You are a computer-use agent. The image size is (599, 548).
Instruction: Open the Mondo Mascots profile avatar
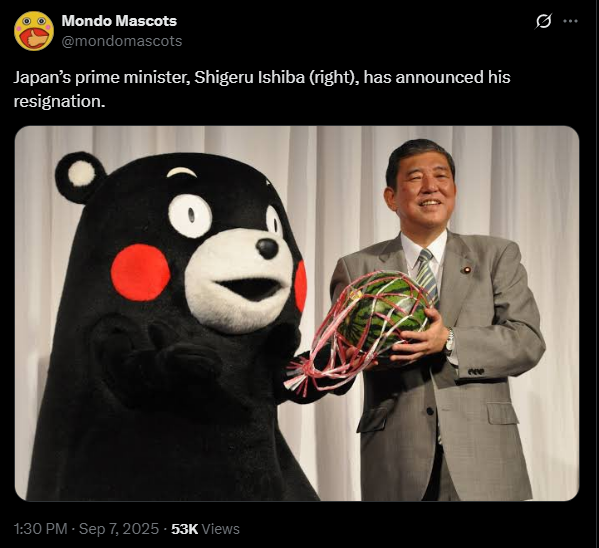click(34, 31)
